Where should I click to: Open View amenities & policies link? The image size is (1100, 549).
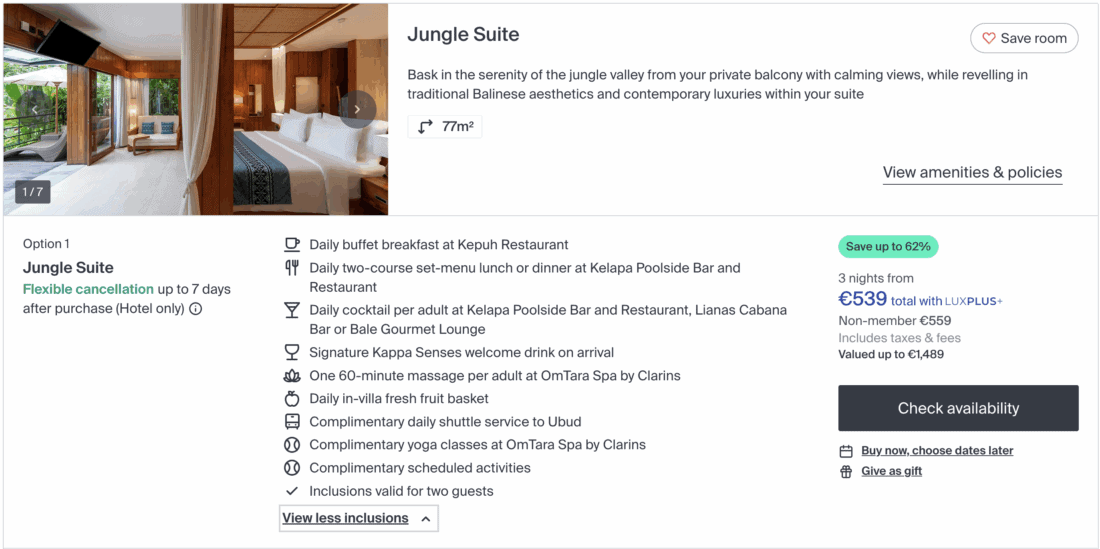click(972, 172)
